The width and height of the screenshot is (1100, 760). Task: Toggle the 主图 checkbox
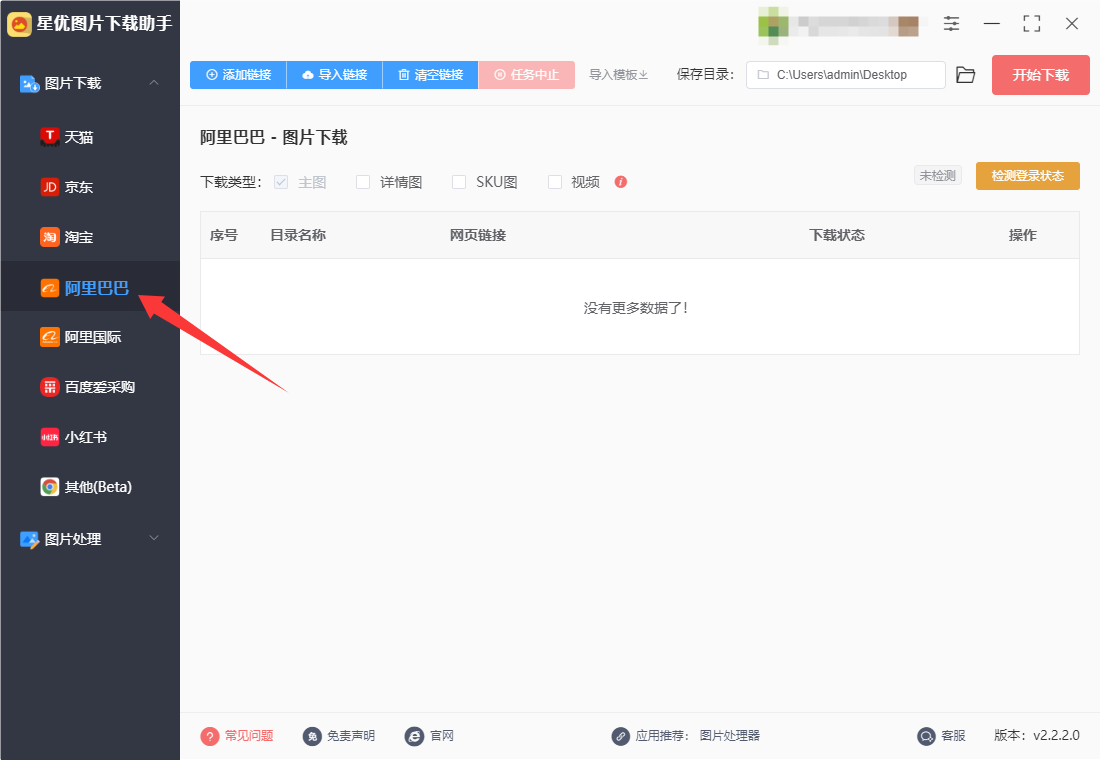(x=281, y=182)
